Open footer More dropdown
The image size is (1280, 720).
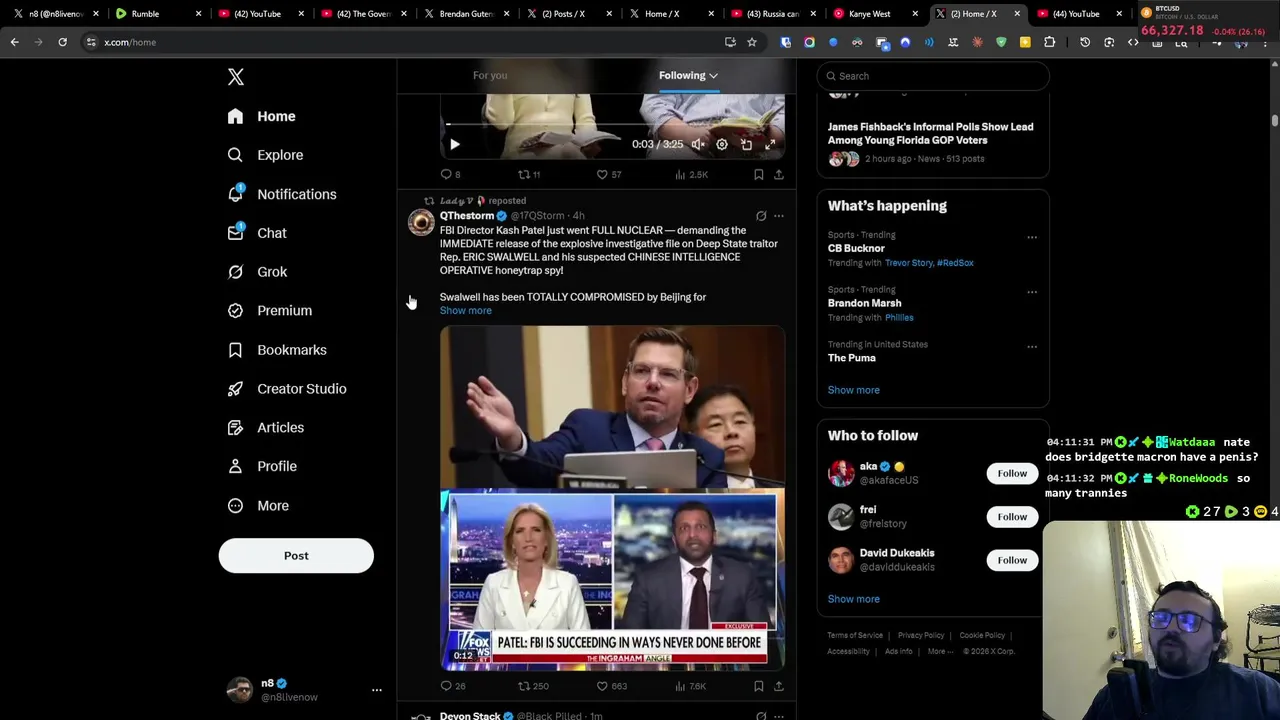tap(940, 651)
